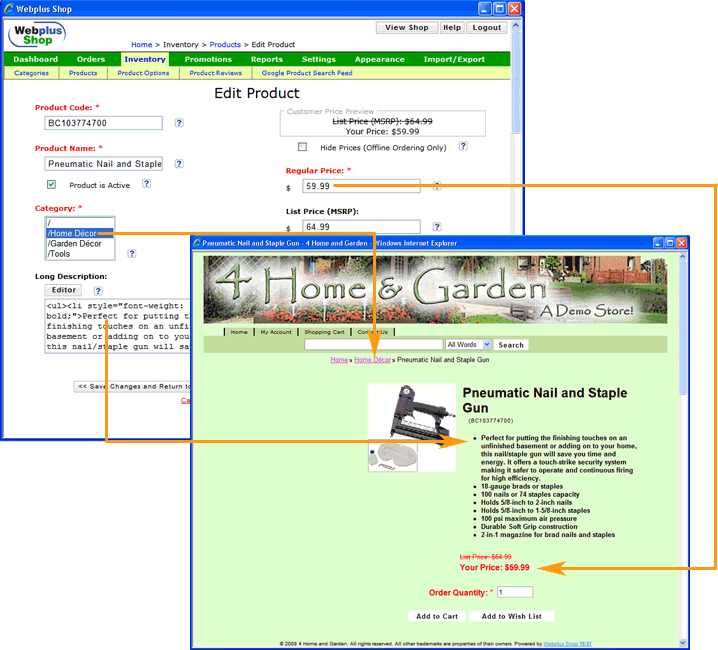Viewport: 718px width, 650px height.
Task: Click Order Quantity input field
Action: click(515, 592)
